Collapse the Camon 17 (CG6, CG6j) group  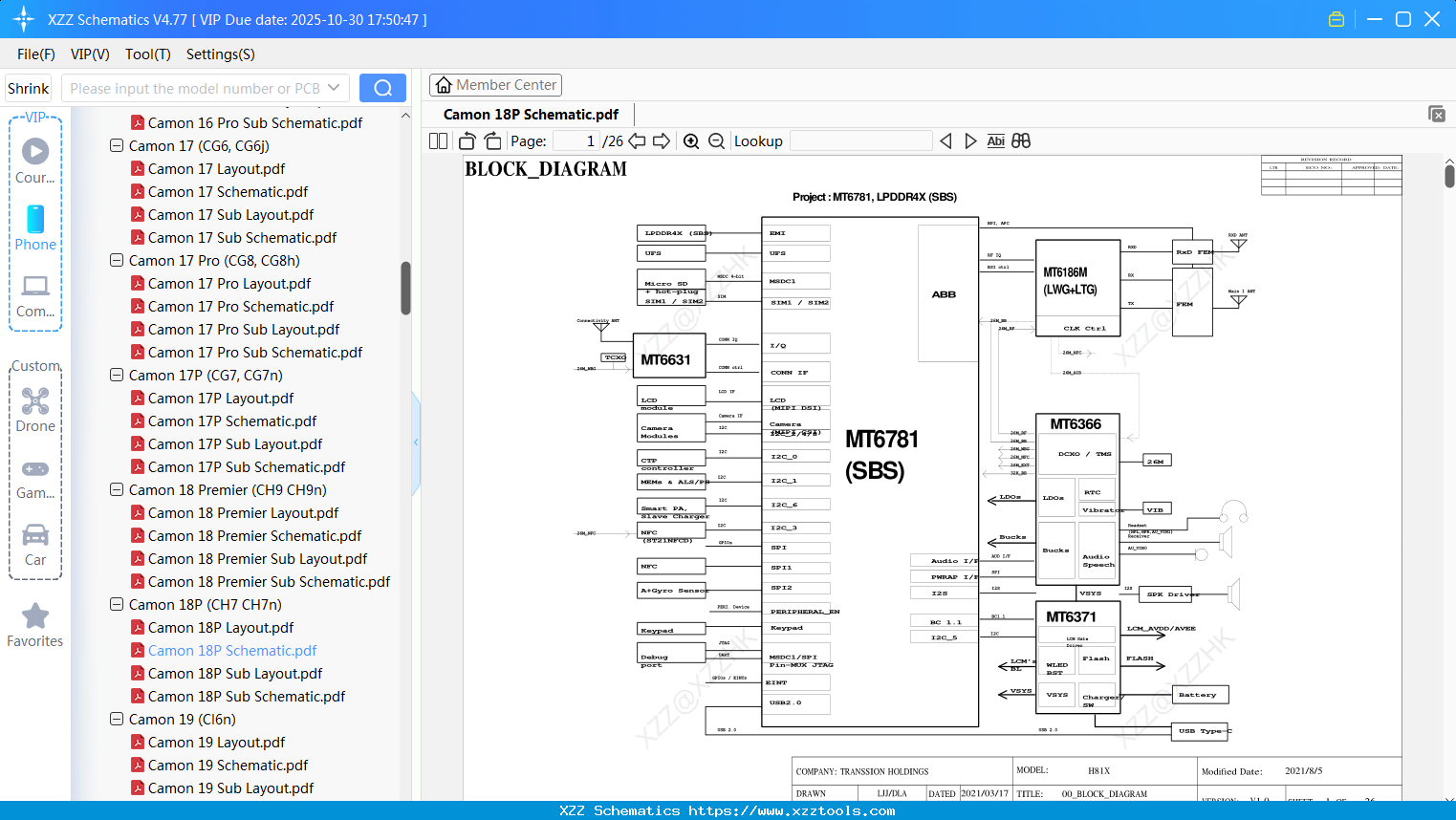coord(116,145)
